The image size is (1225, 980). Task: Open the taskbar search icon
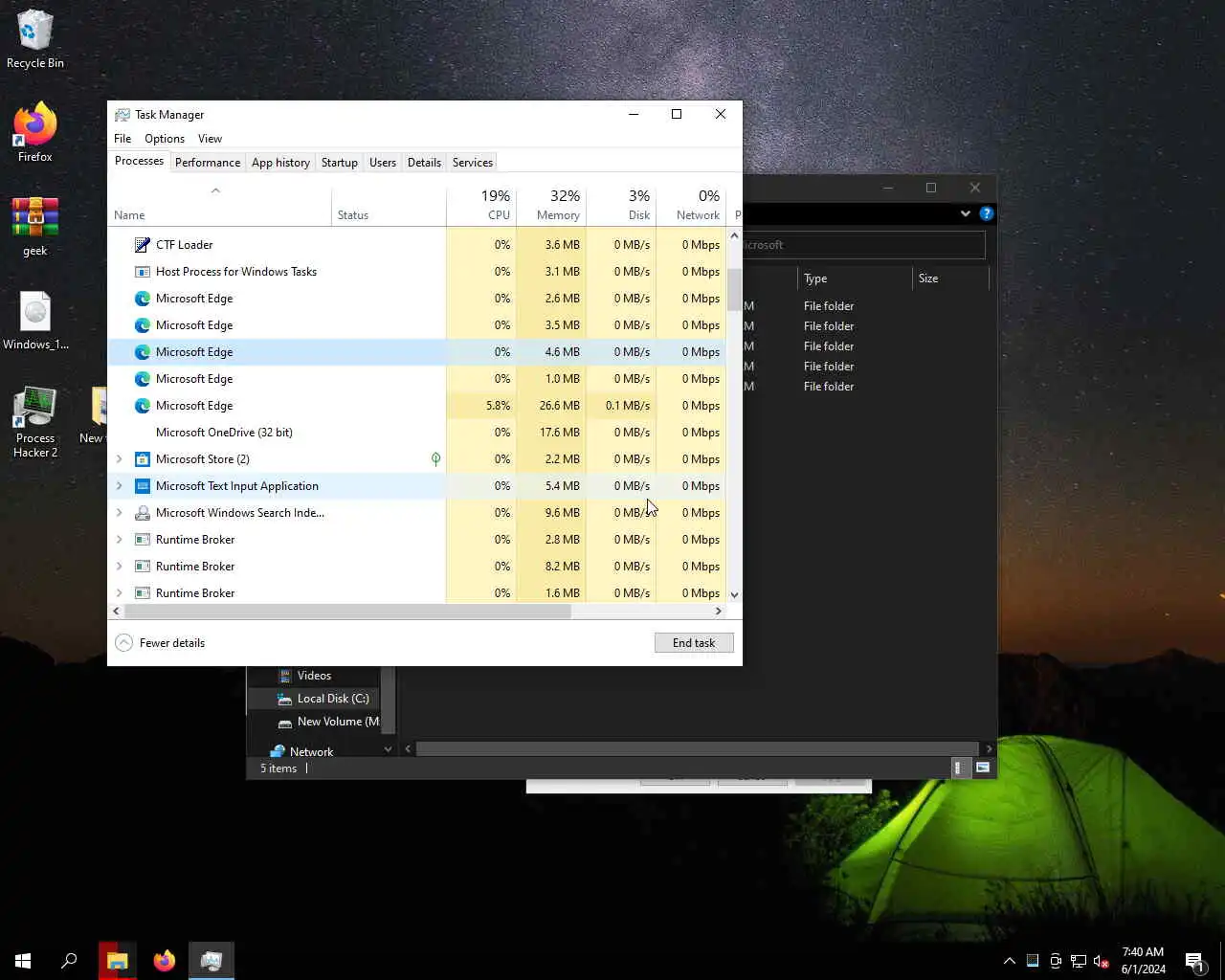(69, 960)
